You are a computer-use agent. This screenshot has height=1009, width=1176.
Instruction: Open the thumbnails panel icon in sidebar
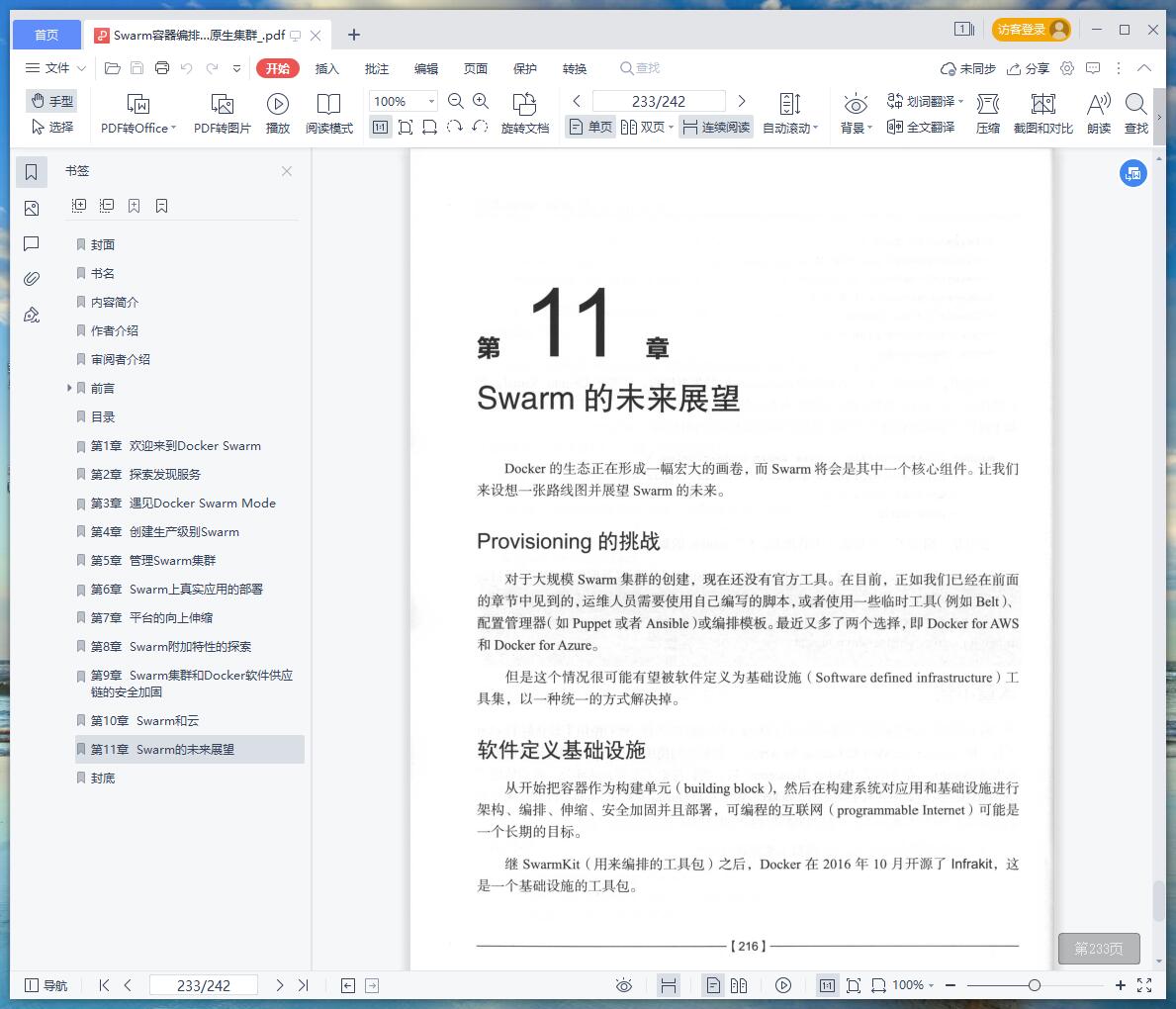[x=31, y=209]
